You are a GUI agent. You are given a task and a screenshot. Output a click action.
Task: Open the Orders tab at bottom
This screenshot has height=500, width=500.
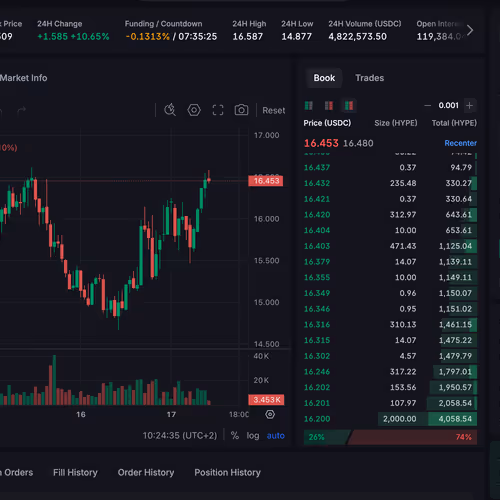pyautogui.click(x=17, y=472)
